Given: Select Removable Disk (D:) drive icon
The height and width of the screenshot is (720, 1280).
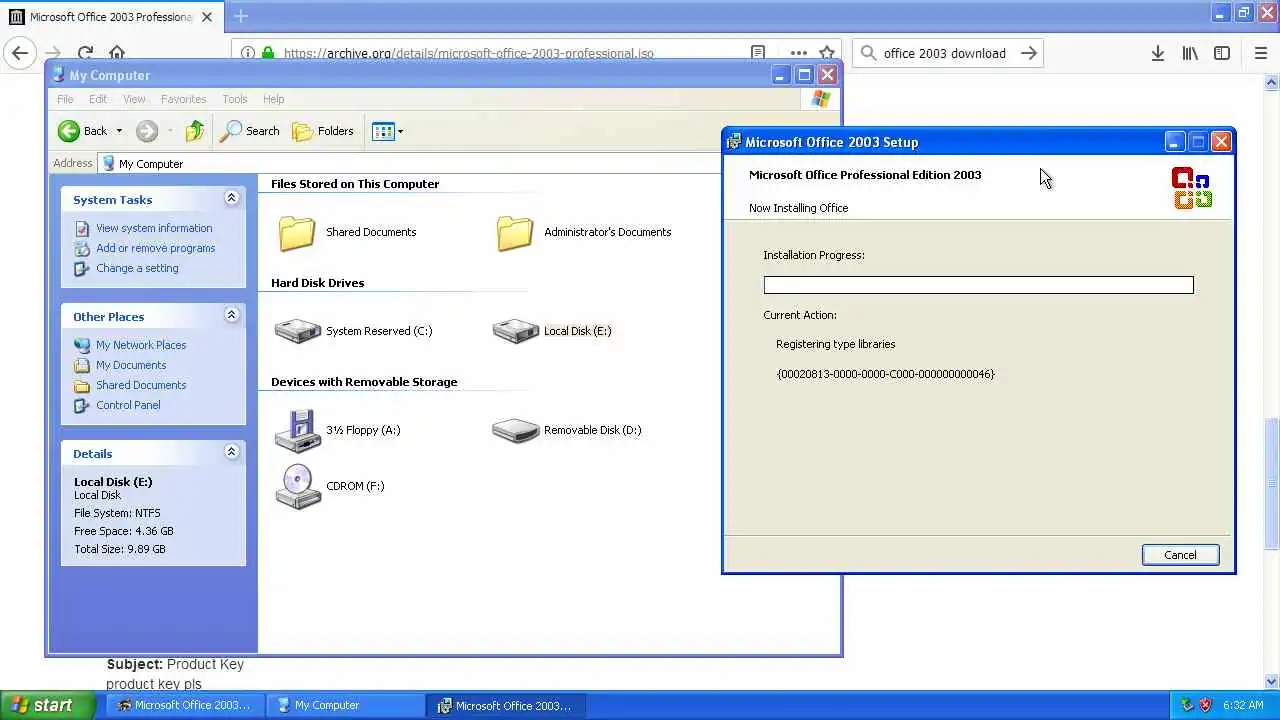Looking at the screenshot, I should [515, 430].
